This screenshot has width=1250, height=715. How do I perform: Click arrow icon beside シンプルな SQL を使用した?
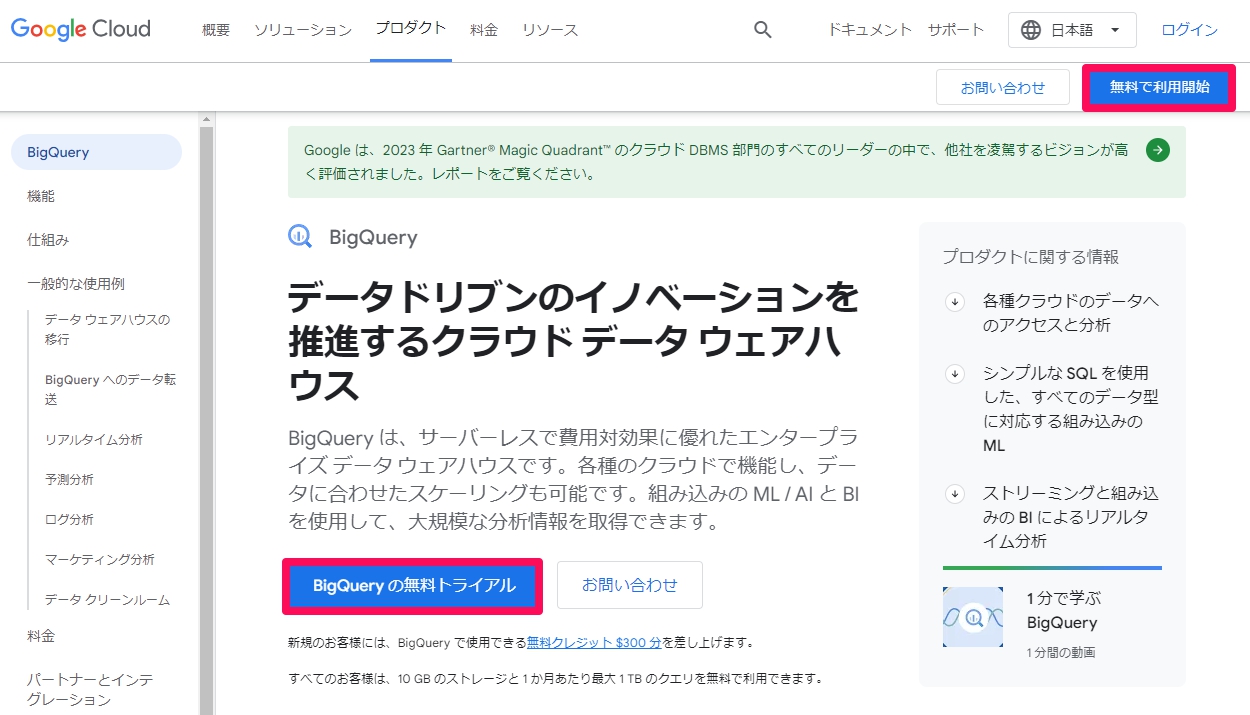[x=955, y=373]
